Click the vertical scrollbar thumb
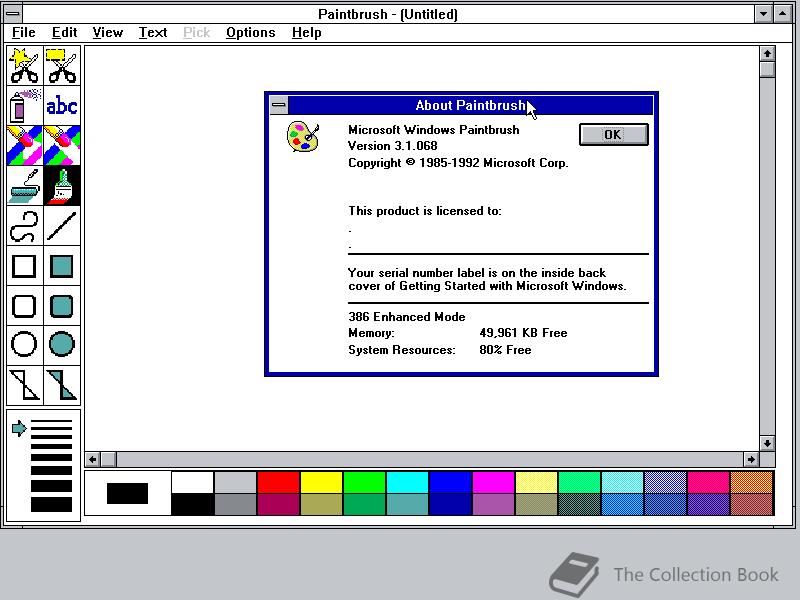 pos(767,69)
